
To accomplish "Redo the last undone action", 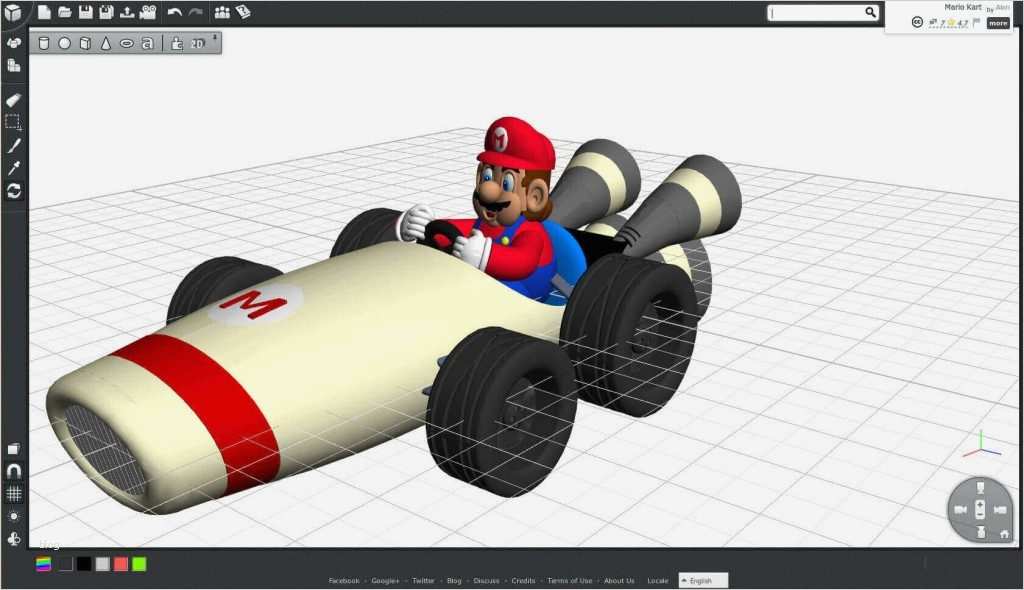I will (195, 12).
